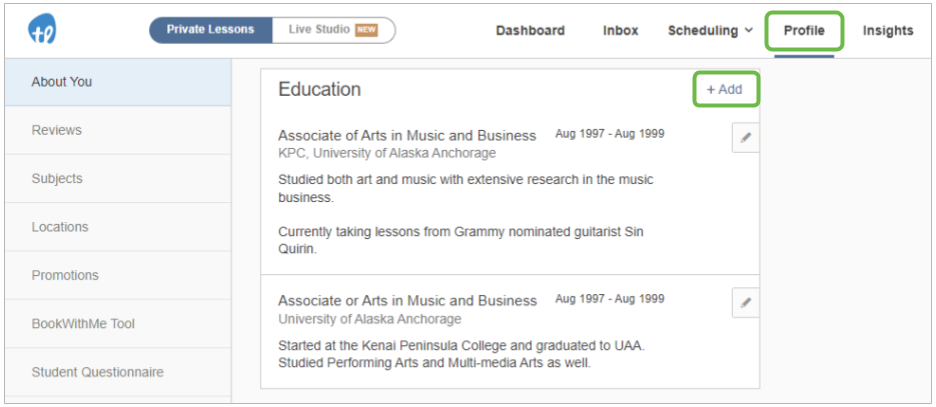Open the Locations sidebar section
This screenshot has width=936, height=407.
(x=118, y=227)
